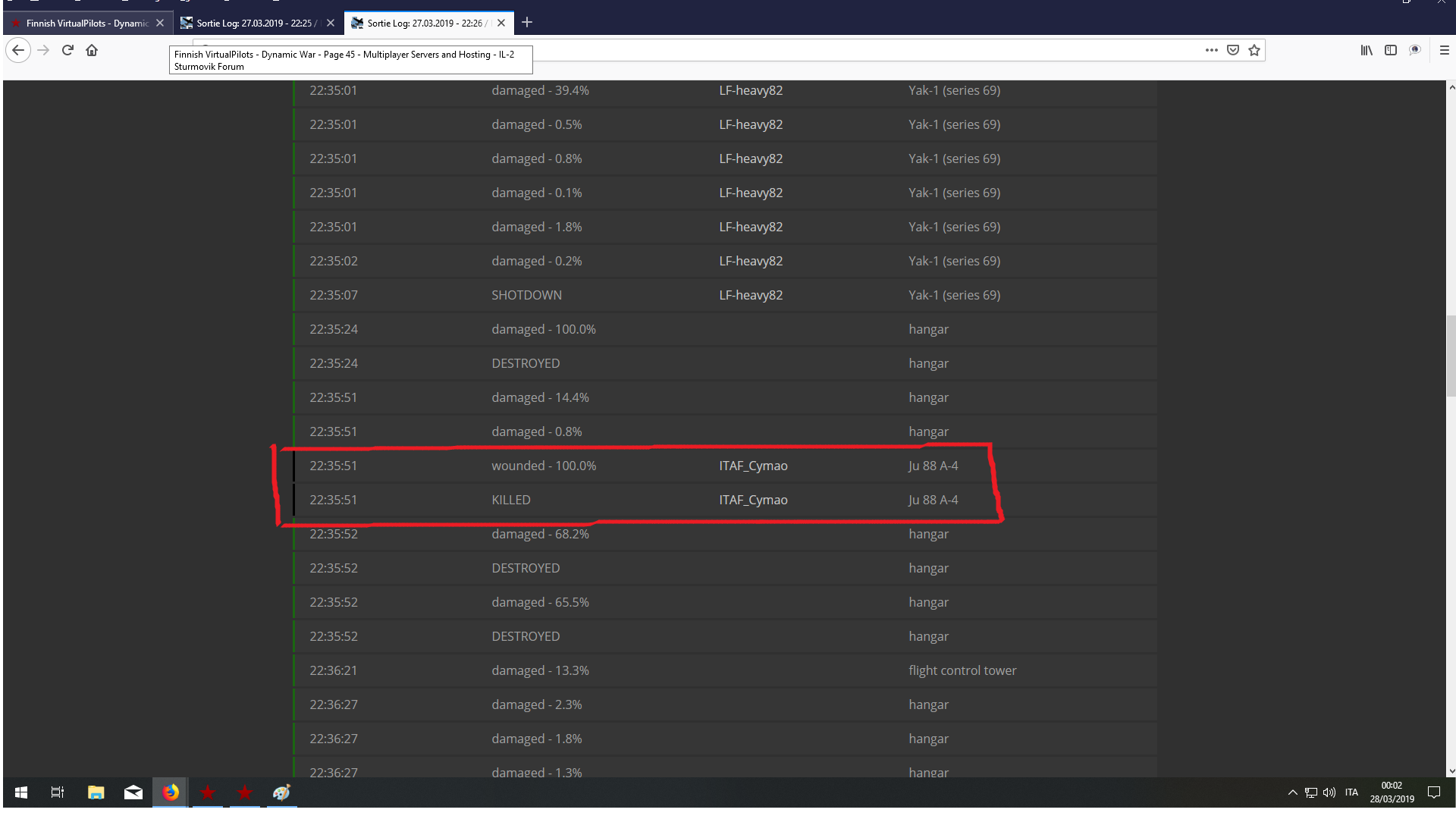
Task: Reload the current page
Action: 67,50
